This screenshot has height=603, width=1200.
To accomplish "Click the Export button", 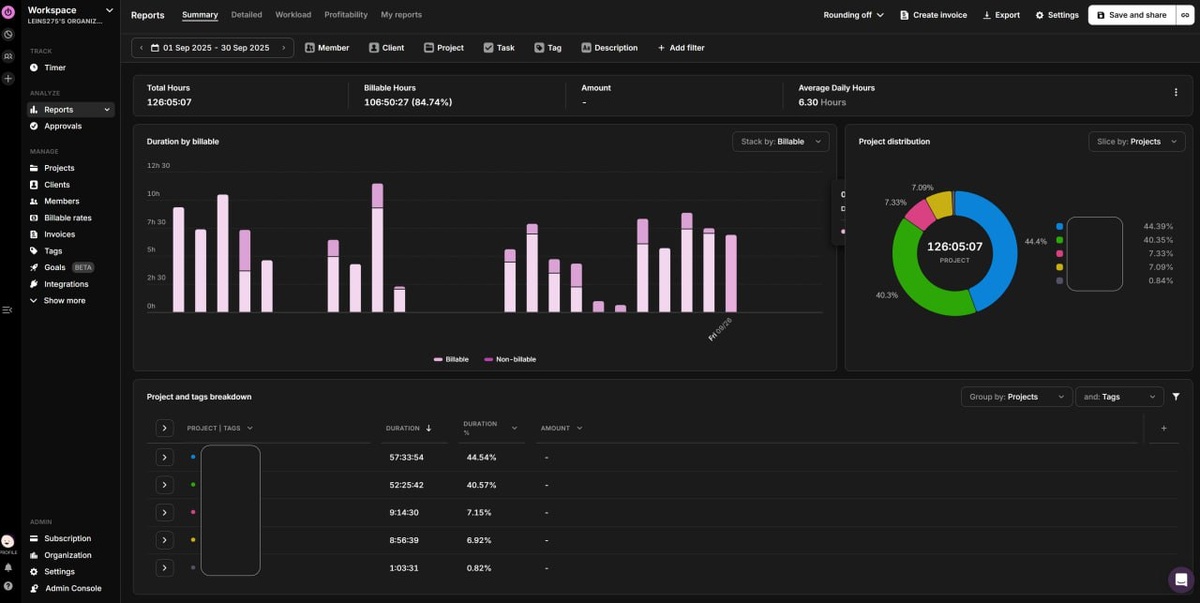I will tap(1001, 15).
